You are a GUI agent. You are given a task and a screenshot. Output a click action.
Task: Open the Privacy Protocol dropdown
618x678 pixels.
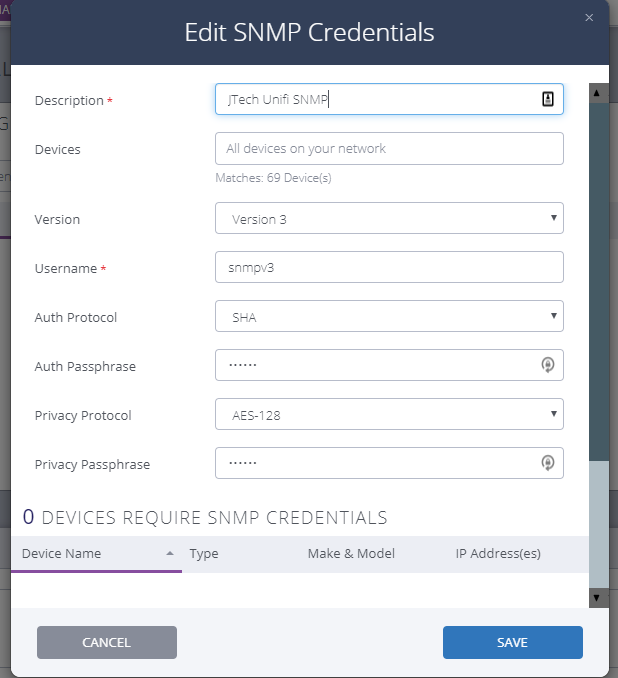[x=389, y=414]
